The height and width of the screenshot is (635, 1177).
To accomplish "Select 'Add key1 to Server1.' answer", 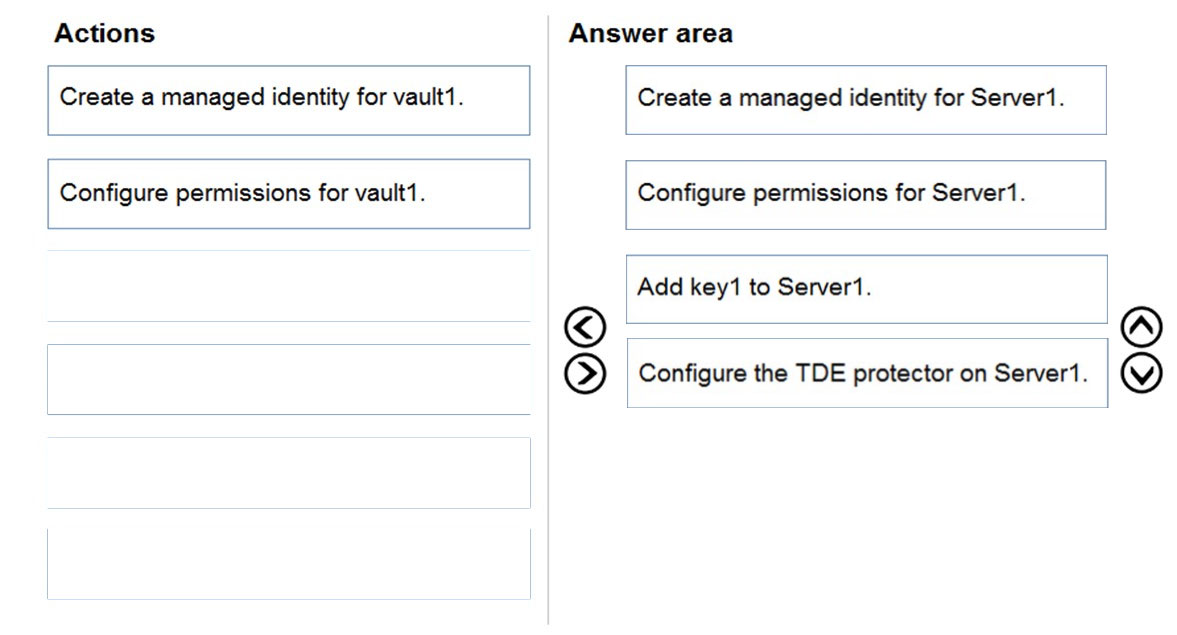I will pos(867,289).
